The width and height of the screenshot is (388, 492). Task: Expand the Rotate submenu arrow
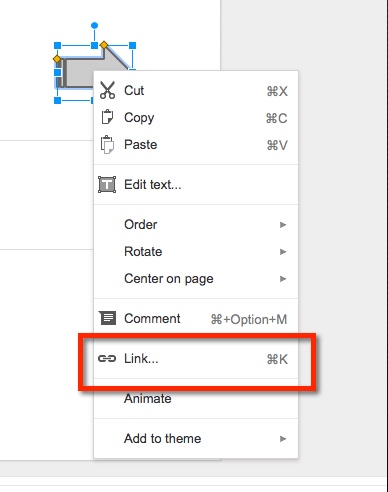(x=283, y=252)
